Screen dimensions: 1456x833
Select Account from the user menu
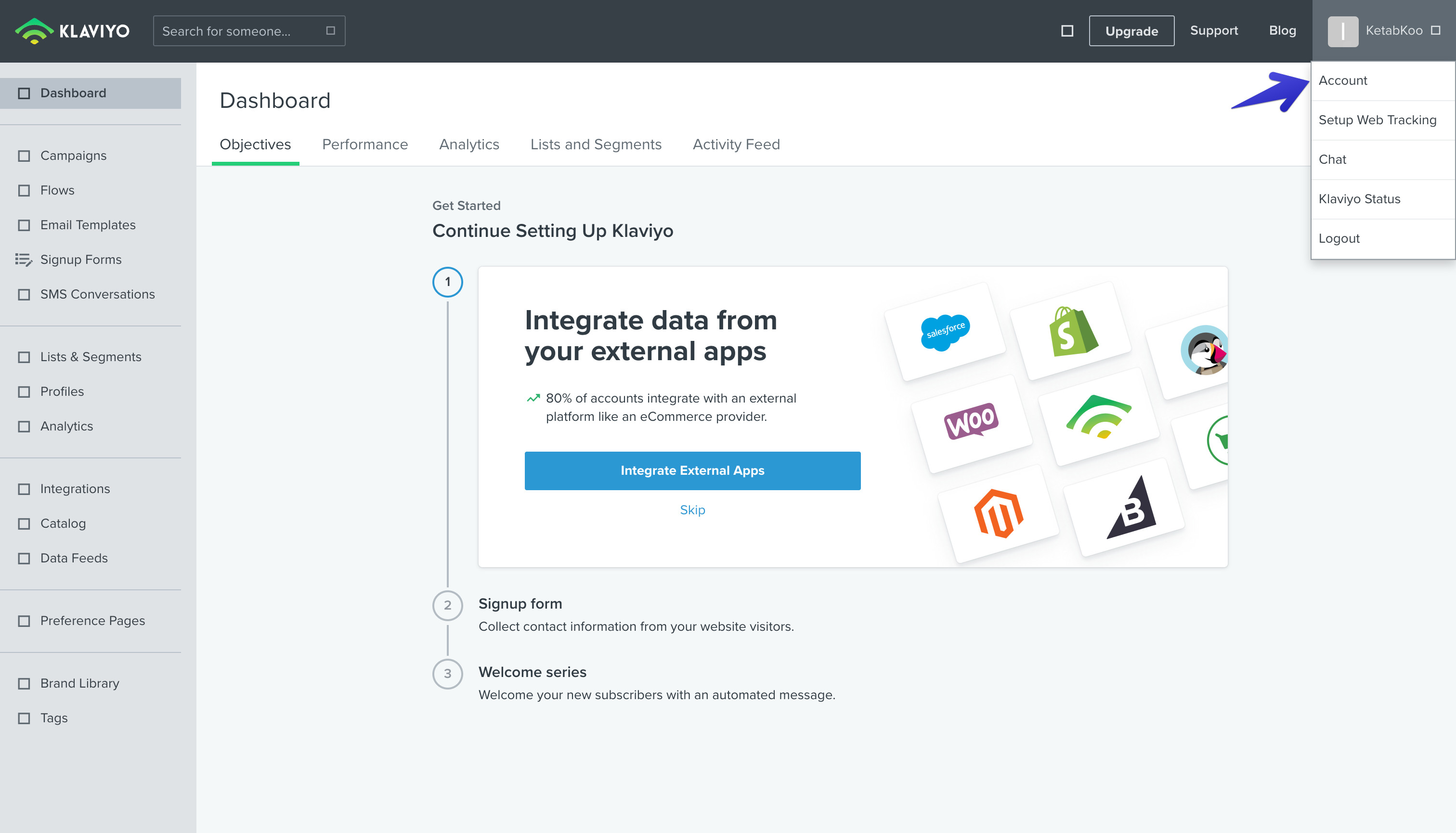pyautogui.click(x=1383, y=81)
